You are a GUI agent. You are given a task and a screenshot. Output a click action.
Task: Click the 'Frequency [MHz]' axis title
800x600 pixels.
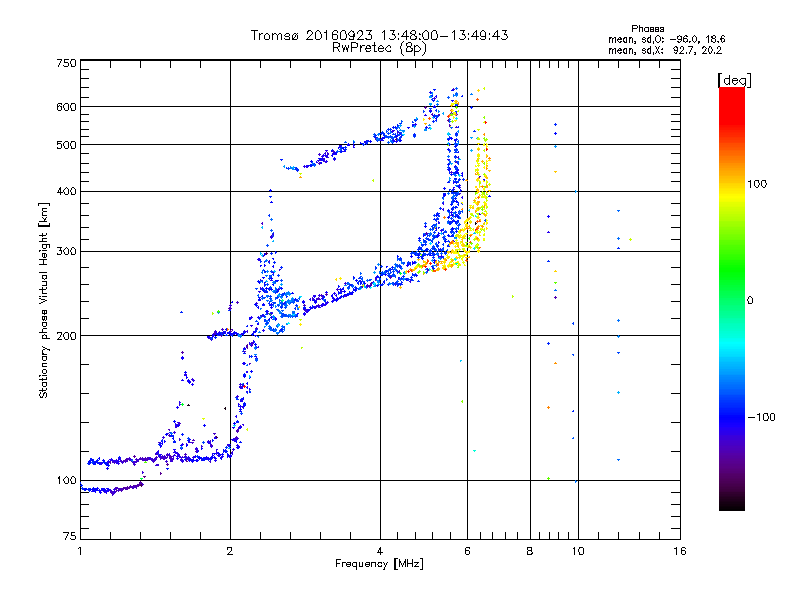tap(379, 564)
